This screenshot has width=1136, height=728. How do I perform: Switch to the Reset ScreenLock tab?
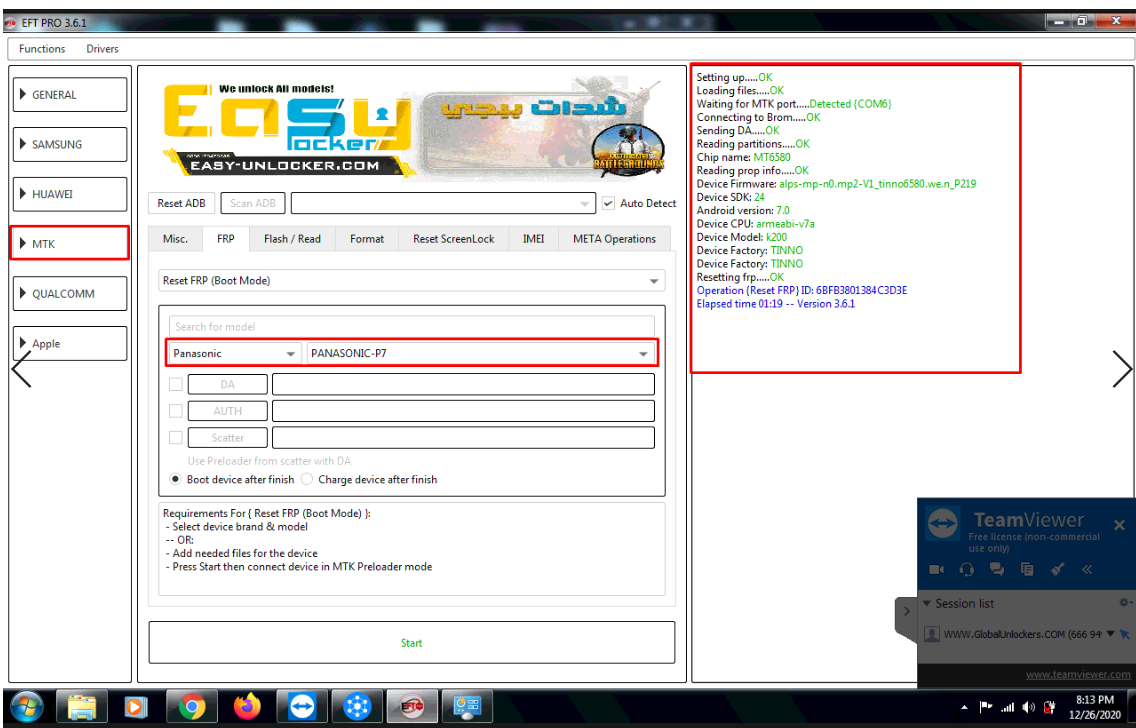[x=454, y=238]
